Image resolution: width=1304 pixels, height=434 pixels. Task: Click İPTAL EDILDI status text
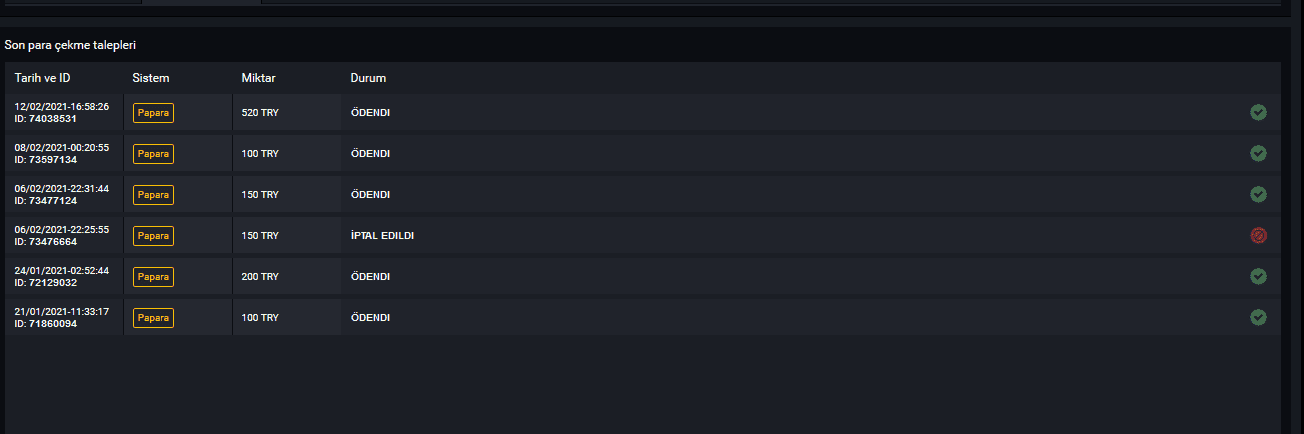coord(382,236)
